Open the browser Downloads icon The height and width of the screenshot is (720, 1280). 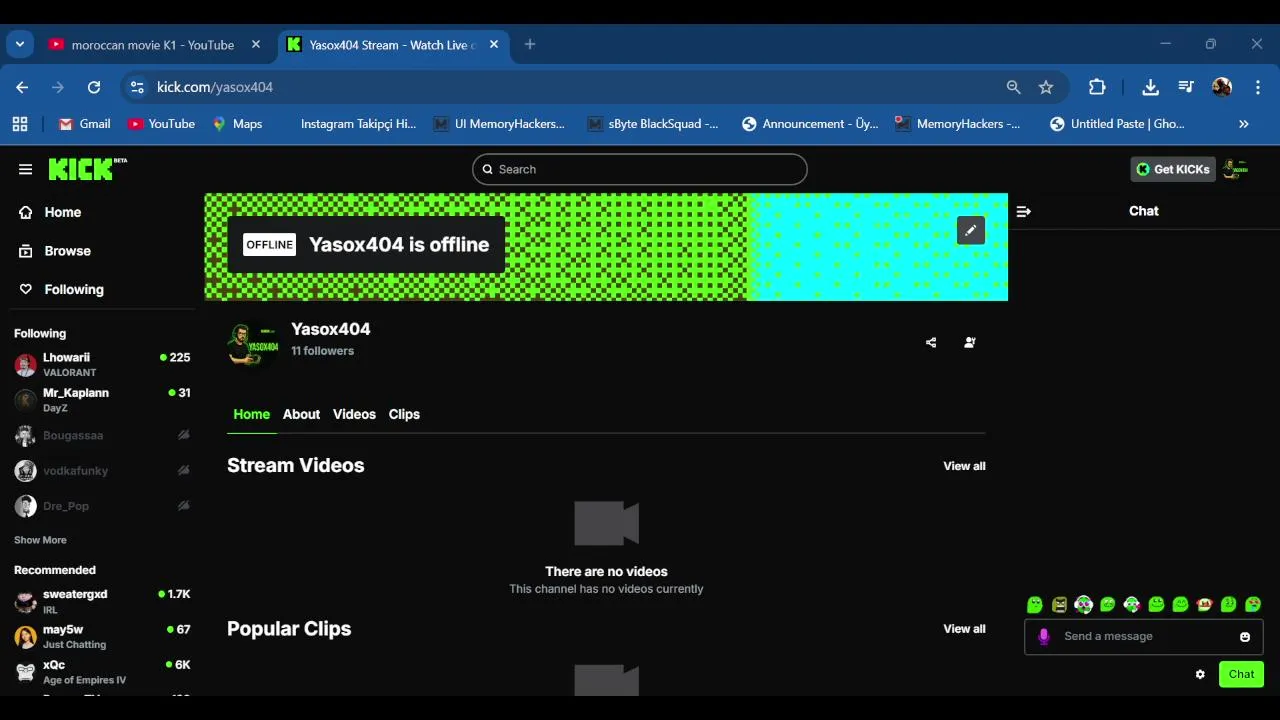click(x=1151, y=87)
